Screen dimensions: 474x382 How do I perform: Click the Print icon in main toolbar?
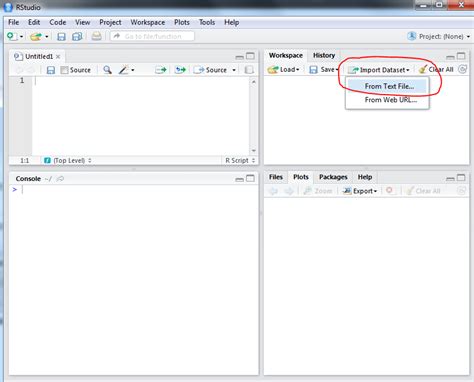click(x=97, y=36)
